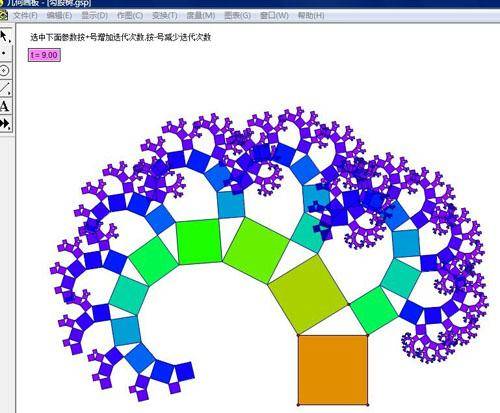This screenshot has width=500, height=413.
Task: Select the Text tool labeled A
Action: (x=5, y=106)
